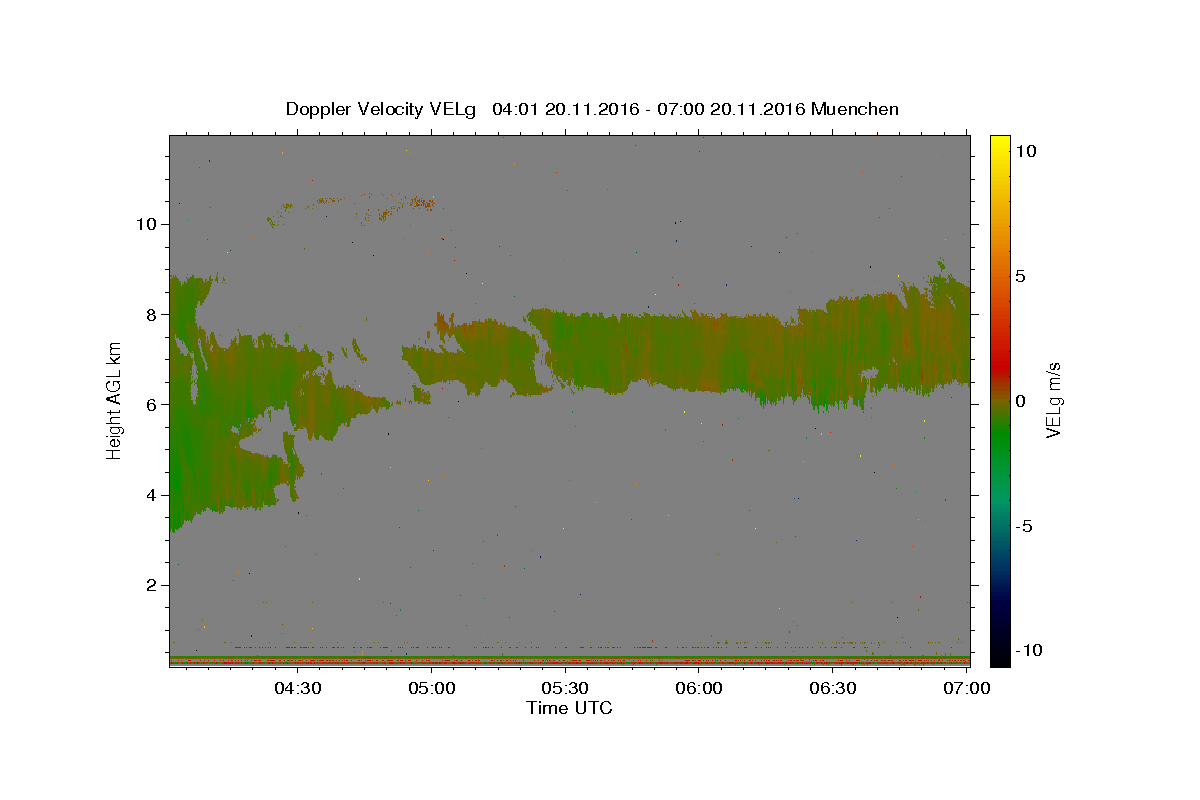This screenshot has height=800, width=1200.
Task: Click the red-green ground clutter band
Action: point(569,661)
